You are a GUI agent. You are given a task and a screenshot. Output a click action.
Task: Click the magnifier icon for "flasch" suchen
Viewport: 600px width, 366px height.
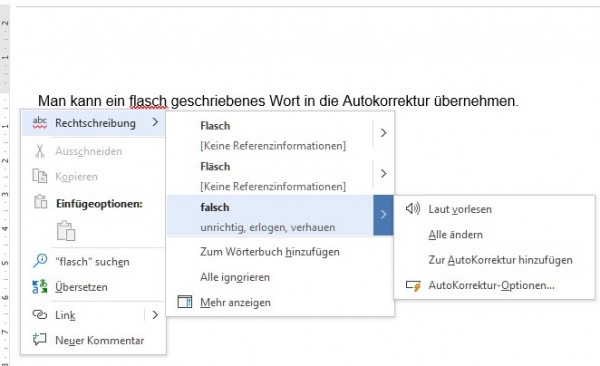(39, 261)
